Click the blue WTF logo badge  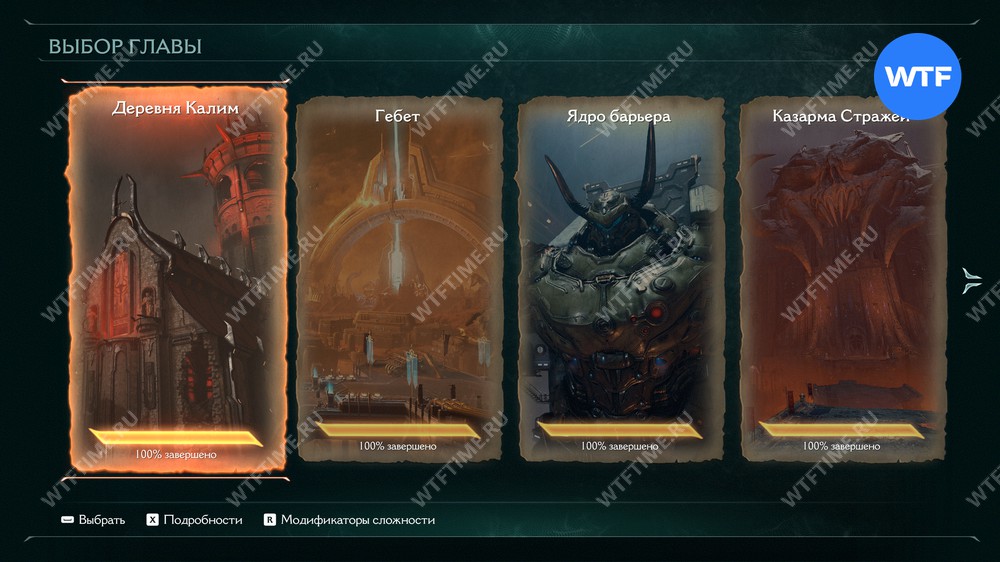(917, 77)
